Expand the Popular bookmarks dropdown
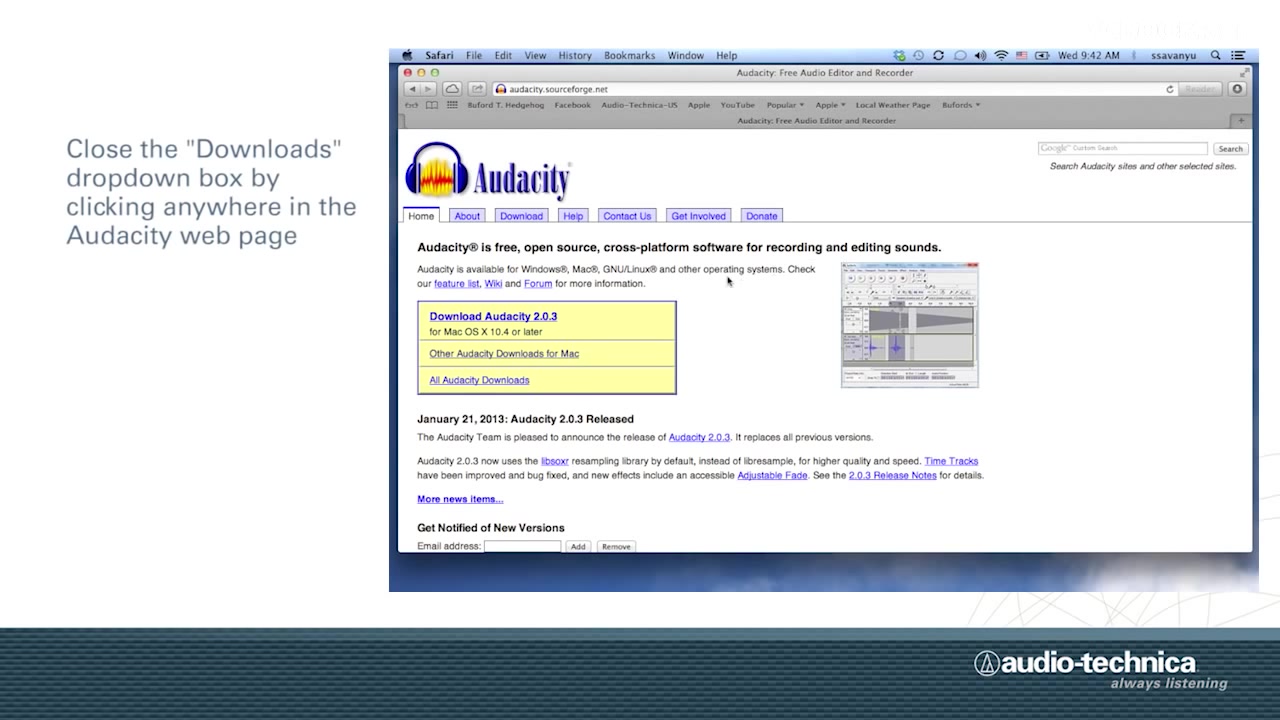 click(785, 105)
